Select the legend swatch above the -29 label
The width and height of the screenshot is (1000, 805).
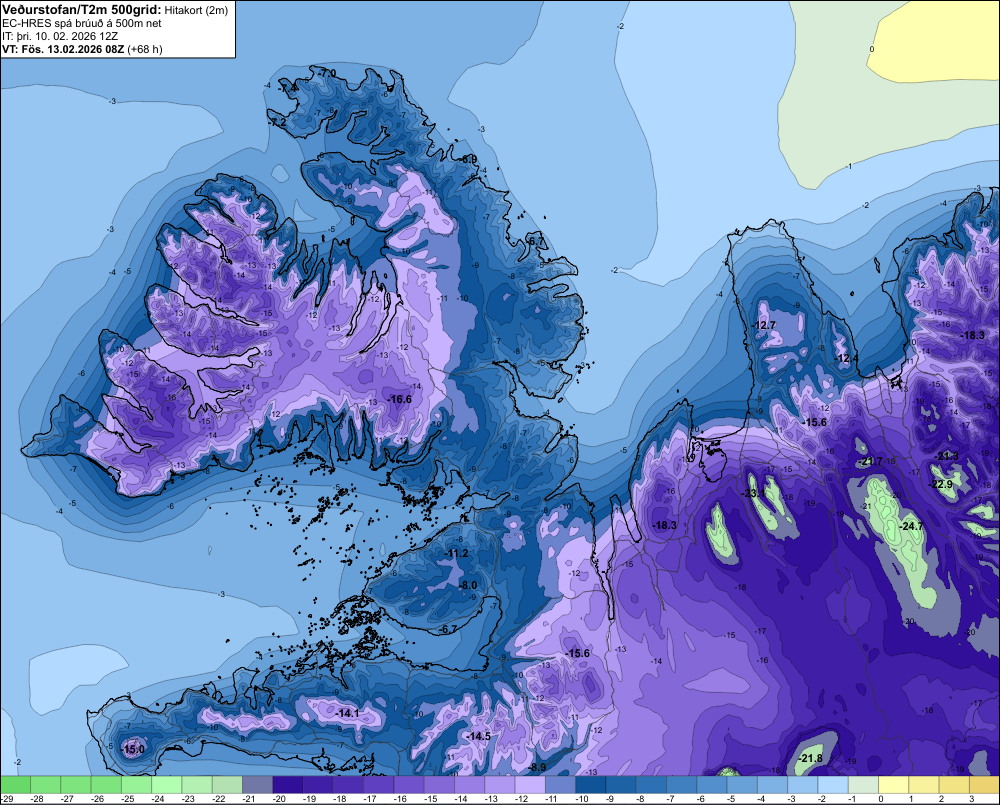point(15,784)
